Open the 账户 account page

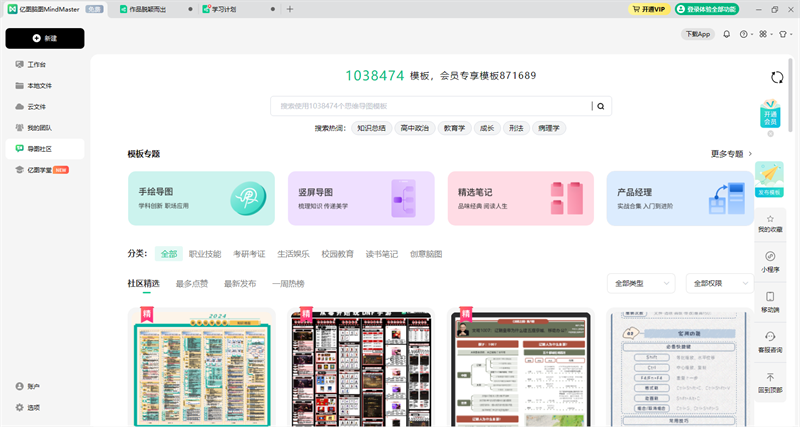pos(28,386)
